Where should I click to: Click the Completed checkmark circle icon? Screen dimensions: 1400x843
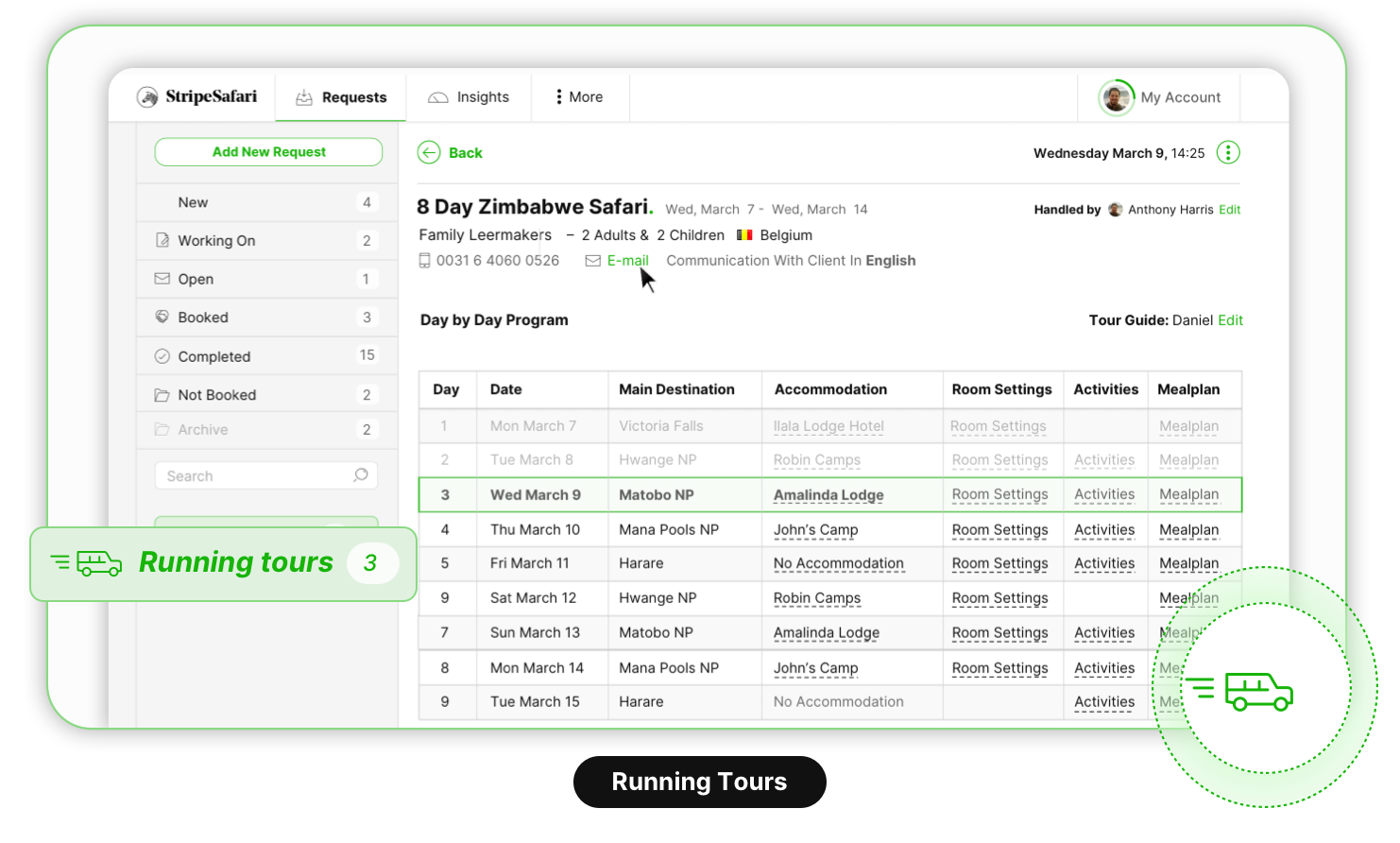[162, 356]
